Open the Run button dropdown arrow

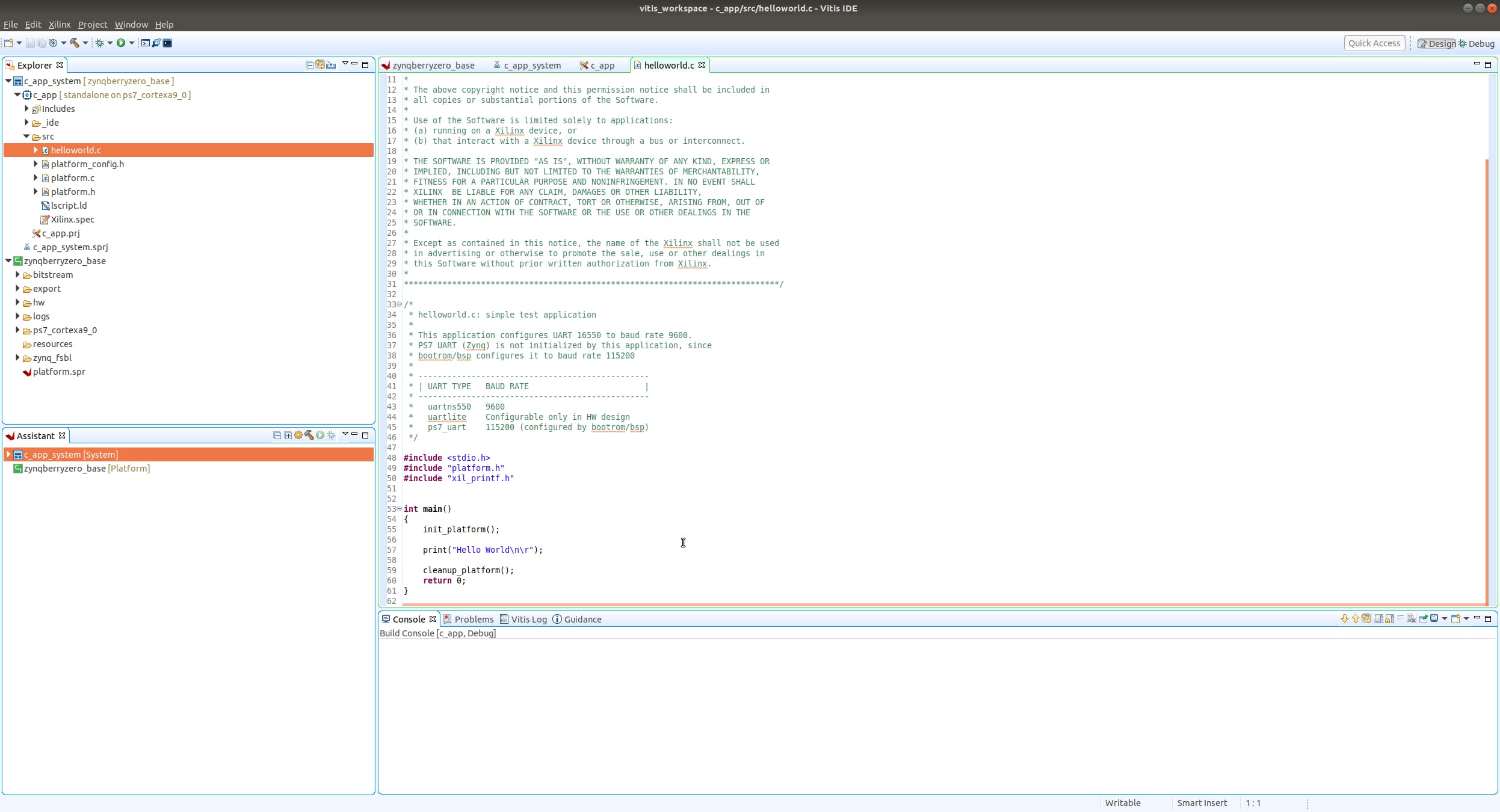point(132,43)
